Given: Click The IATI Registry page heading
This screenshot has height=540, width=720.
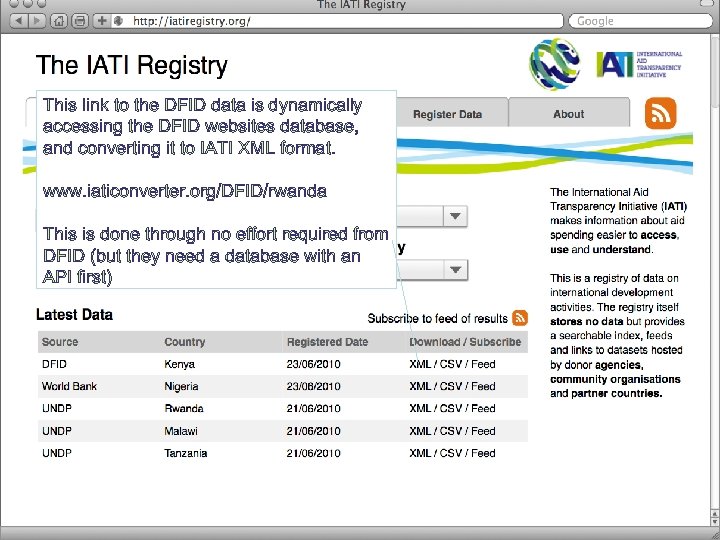Looking at the screenshot, I should [132, 65].
